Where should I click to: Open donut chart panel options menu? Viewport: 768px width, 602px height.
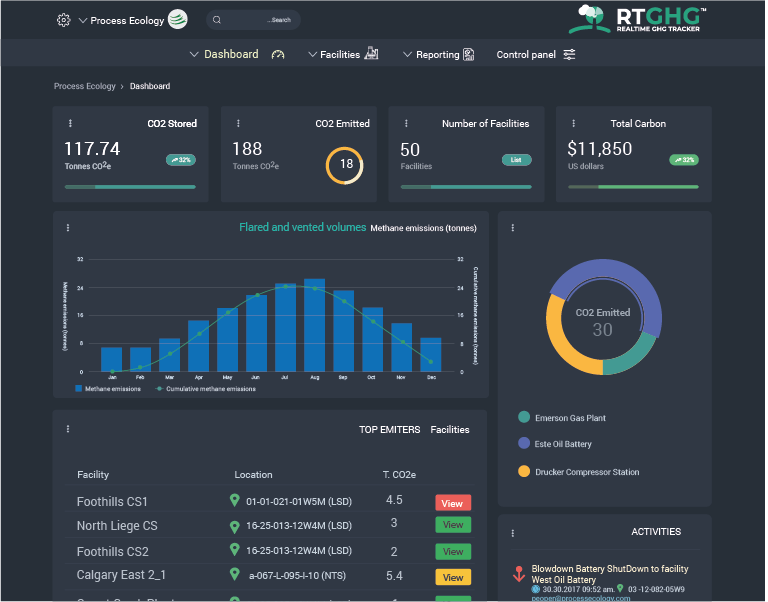[513, 228]
